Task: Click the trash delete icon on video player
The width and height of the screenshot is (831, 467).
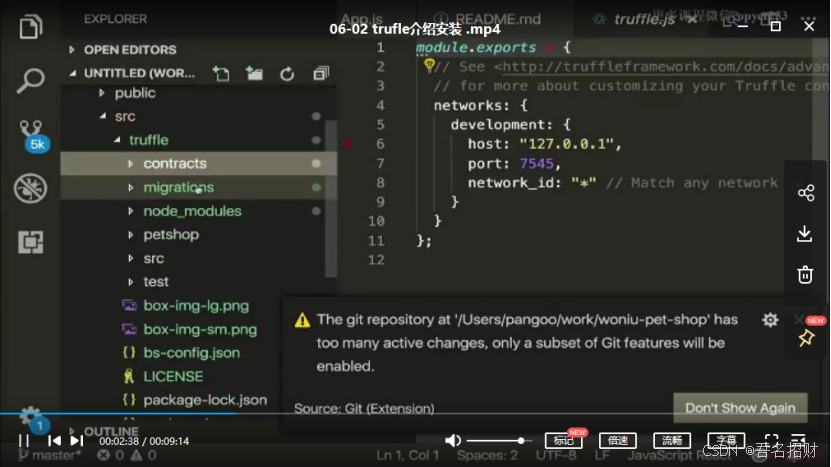Action: (x=805, y=275)
